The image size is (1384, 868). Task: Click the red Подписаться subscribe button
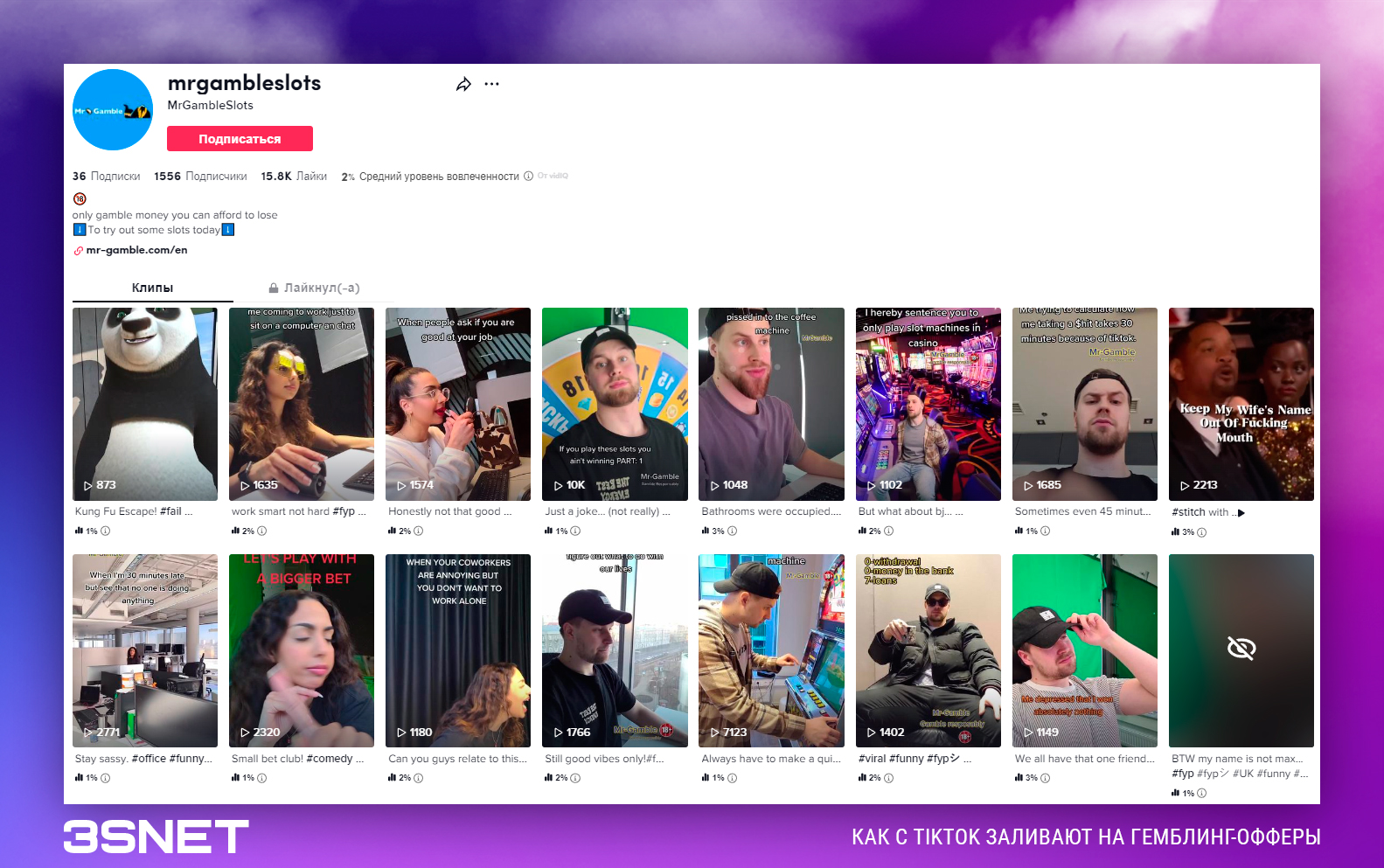coord(240,139)
